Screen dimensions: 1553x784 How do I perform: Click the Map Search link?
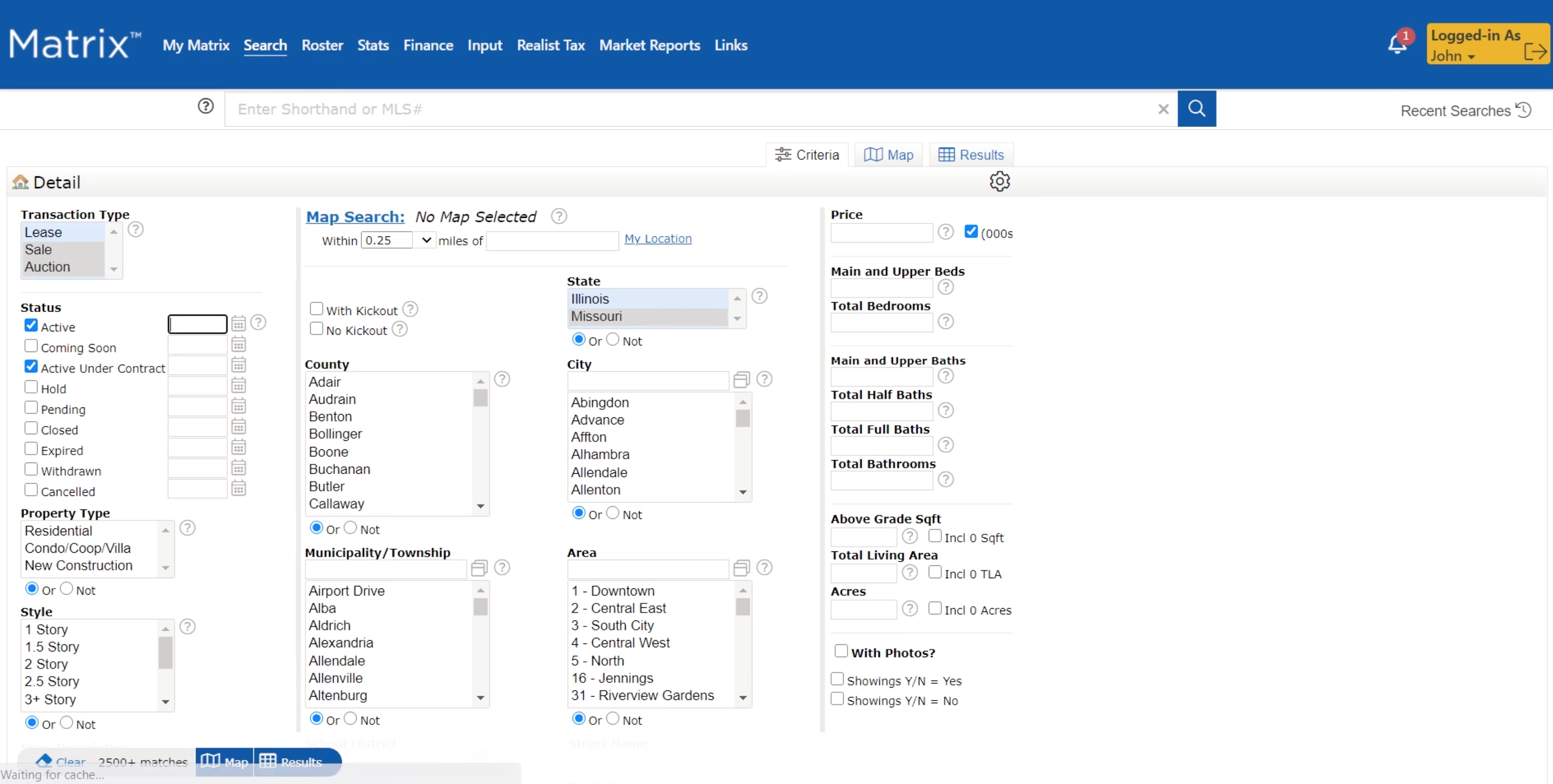(x=355, y=217)
